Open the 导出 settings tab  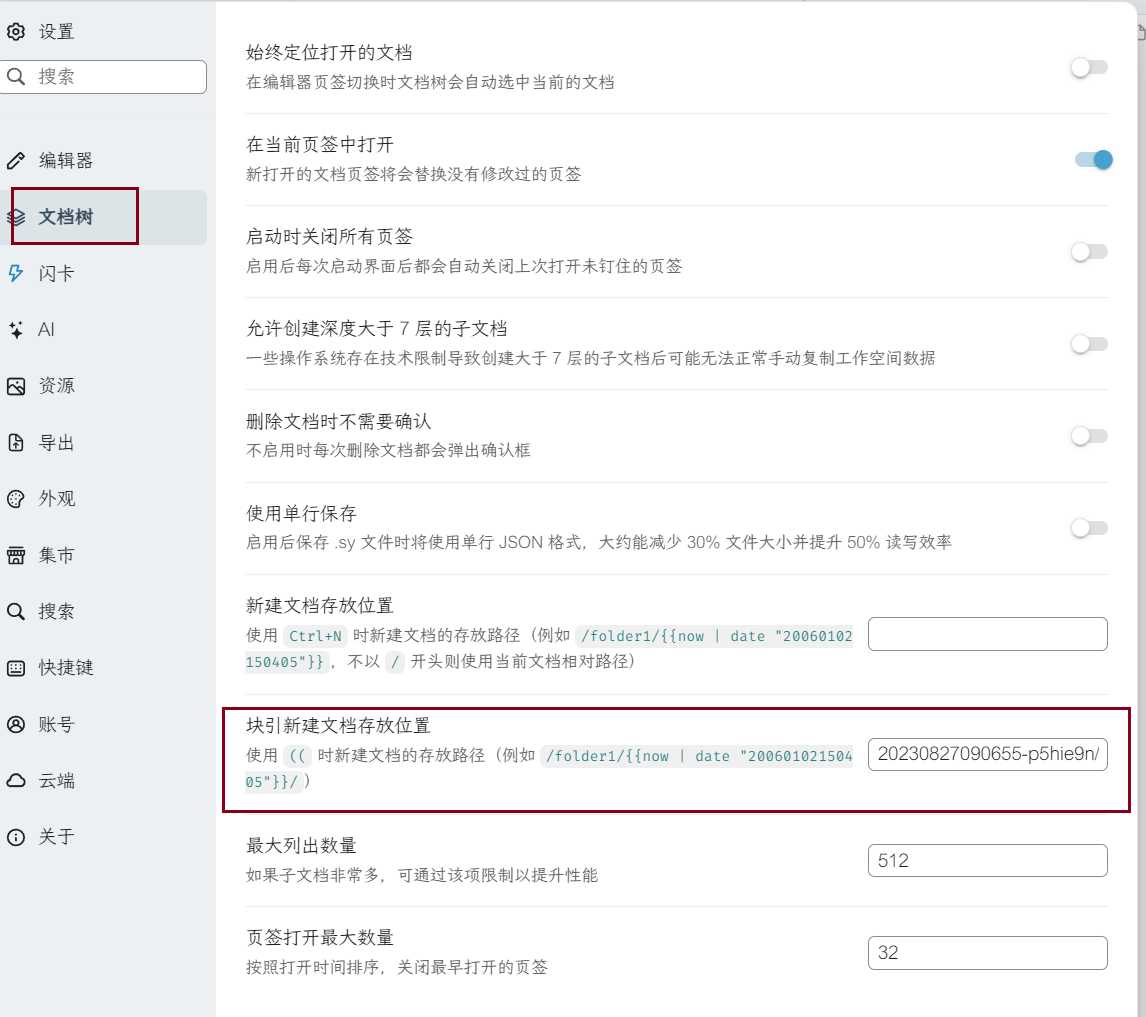point(104,442)
